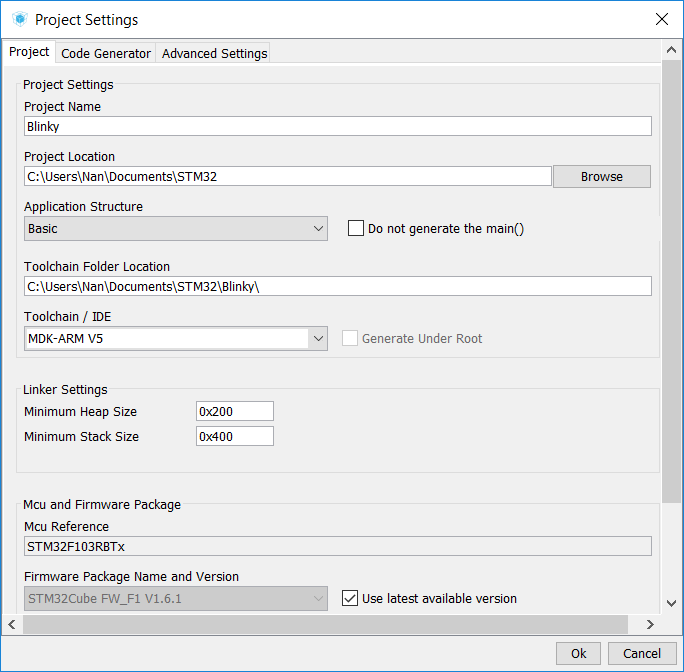
Task: Click the horizontal scrollbar left arrow
Action: [12, 624]
